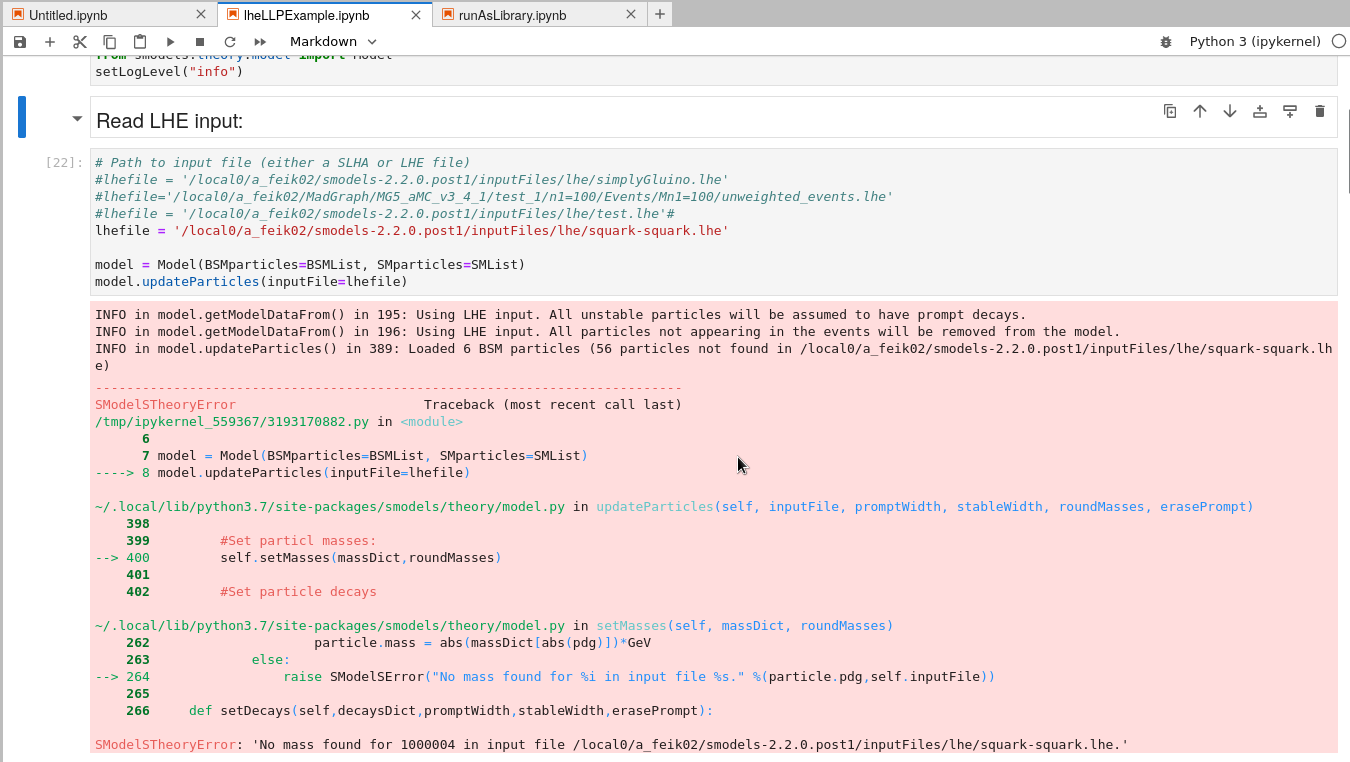Screen dimensions: 1350x762
Task: Restart and run all cells via fast-forward icon
Action: click(258, 41)
